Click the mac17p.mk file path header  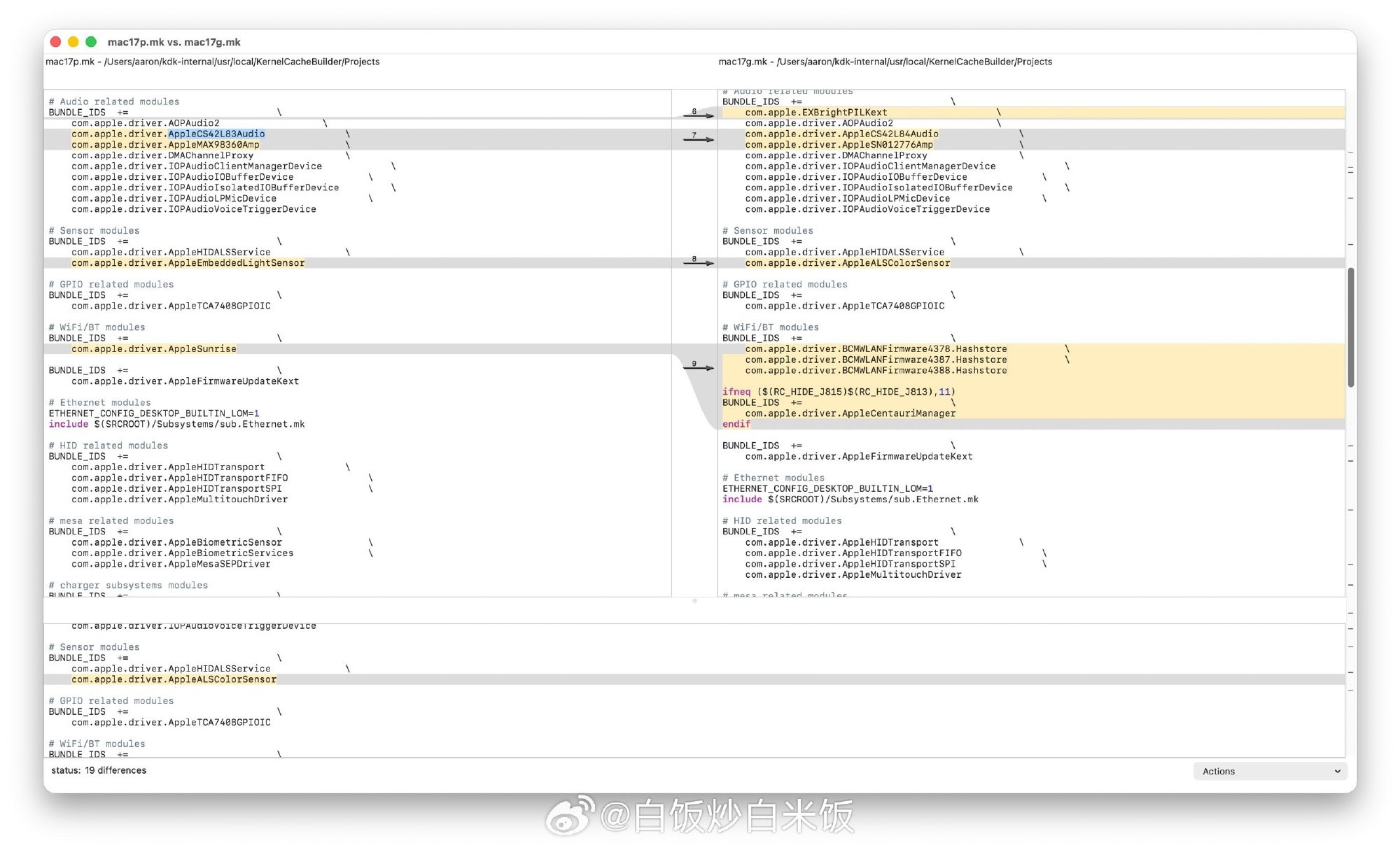point(212,62)
